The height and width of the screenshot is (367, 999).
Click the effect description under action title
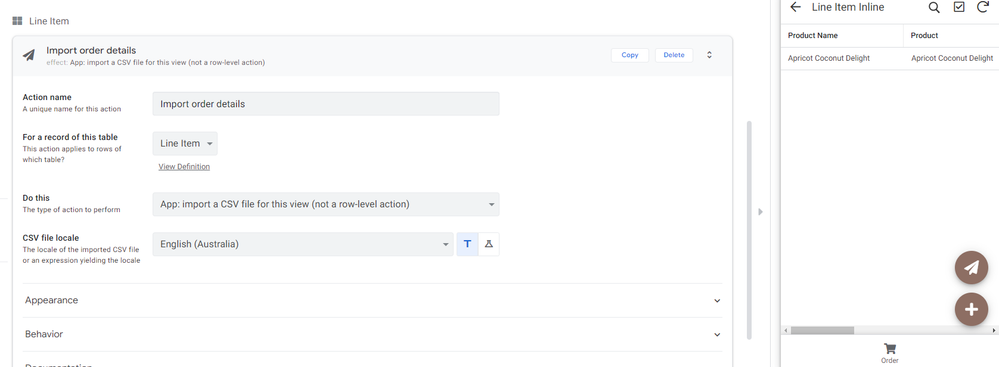coord(155,62)
